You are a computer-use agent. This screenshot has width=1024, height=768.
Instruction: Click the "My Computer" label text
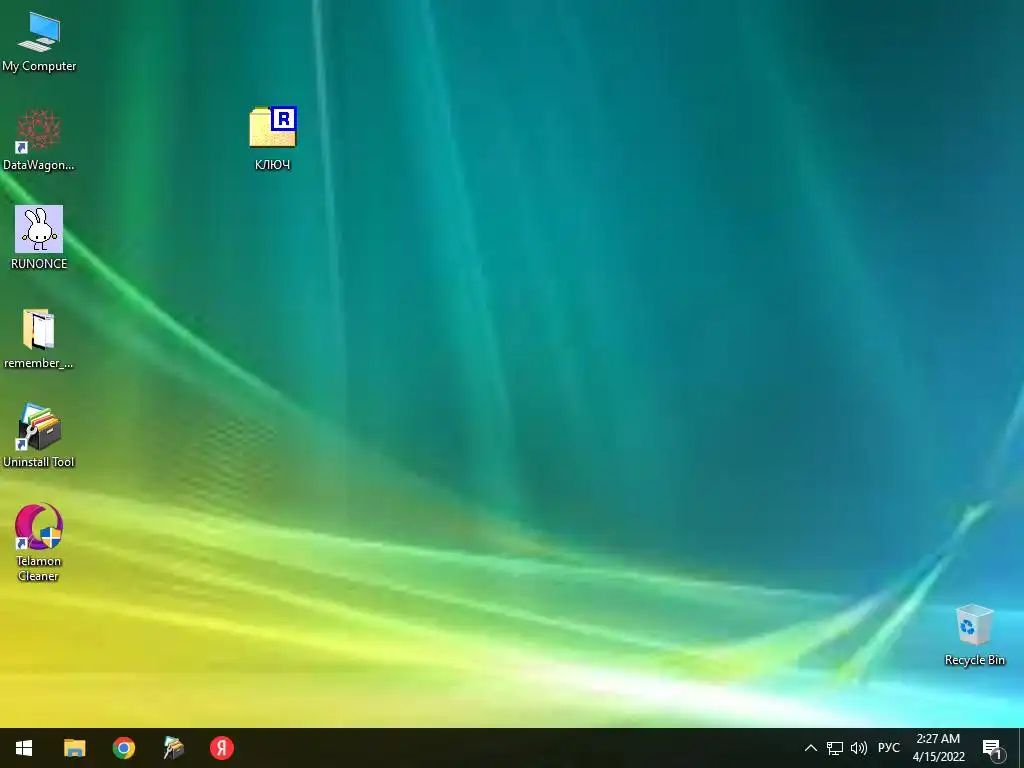(39, 66)
